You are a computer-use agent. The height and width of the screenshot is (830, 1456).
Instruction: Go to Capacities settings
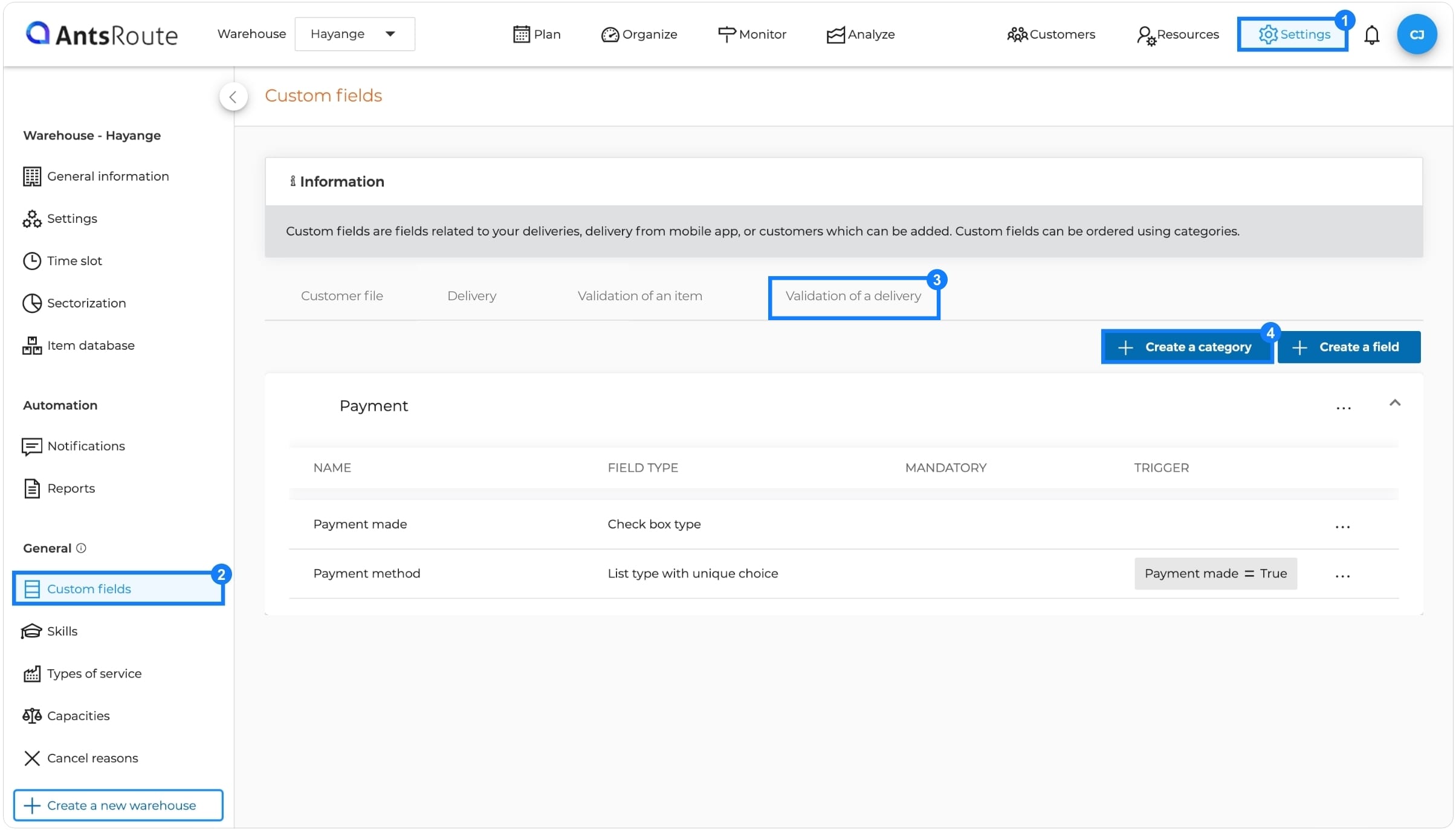pyautogui.click(x=78, y=715)
